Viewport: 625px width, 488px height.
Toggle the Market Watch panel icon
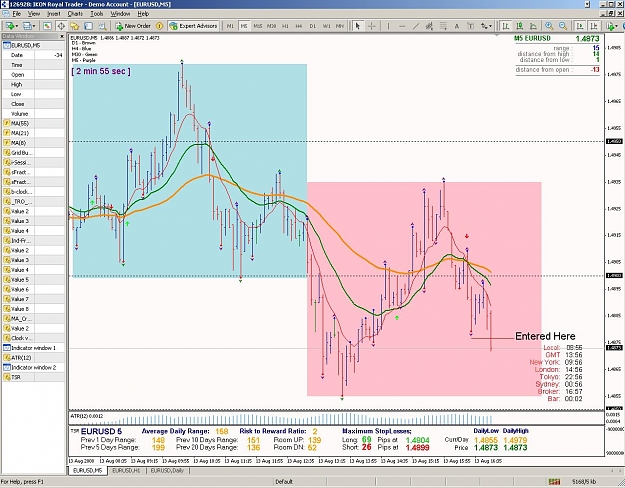click(47, 26)
